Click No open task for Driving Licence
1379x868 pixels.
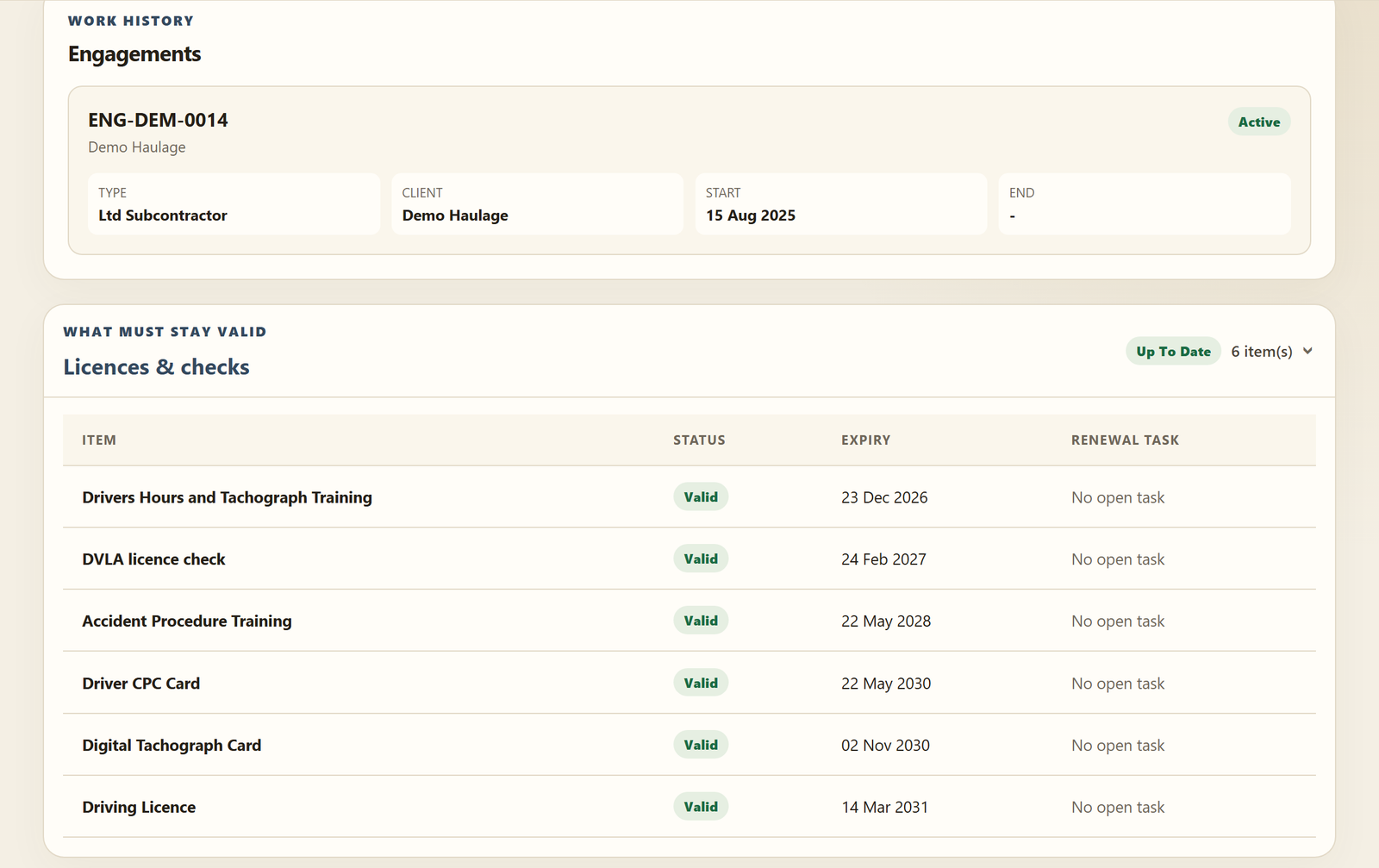click(x=1118, y=808)
